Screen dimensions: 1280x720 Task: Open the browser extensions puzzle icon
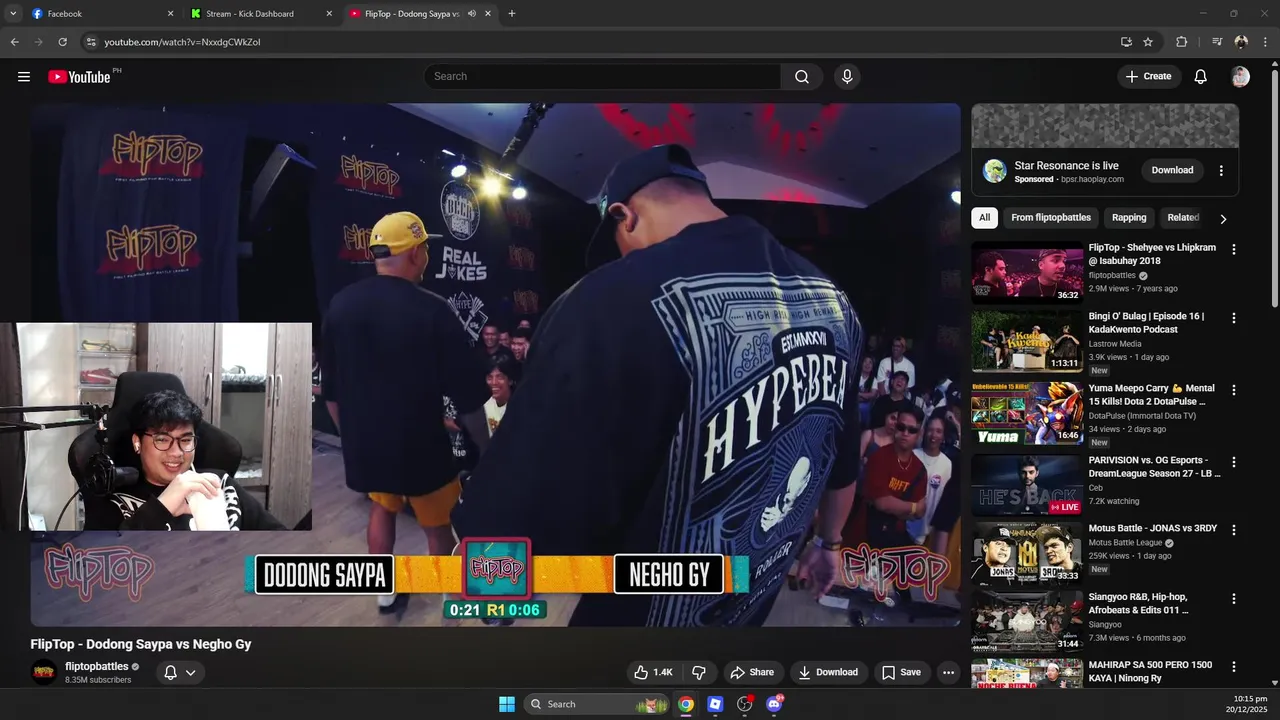tap(1182, 42)
